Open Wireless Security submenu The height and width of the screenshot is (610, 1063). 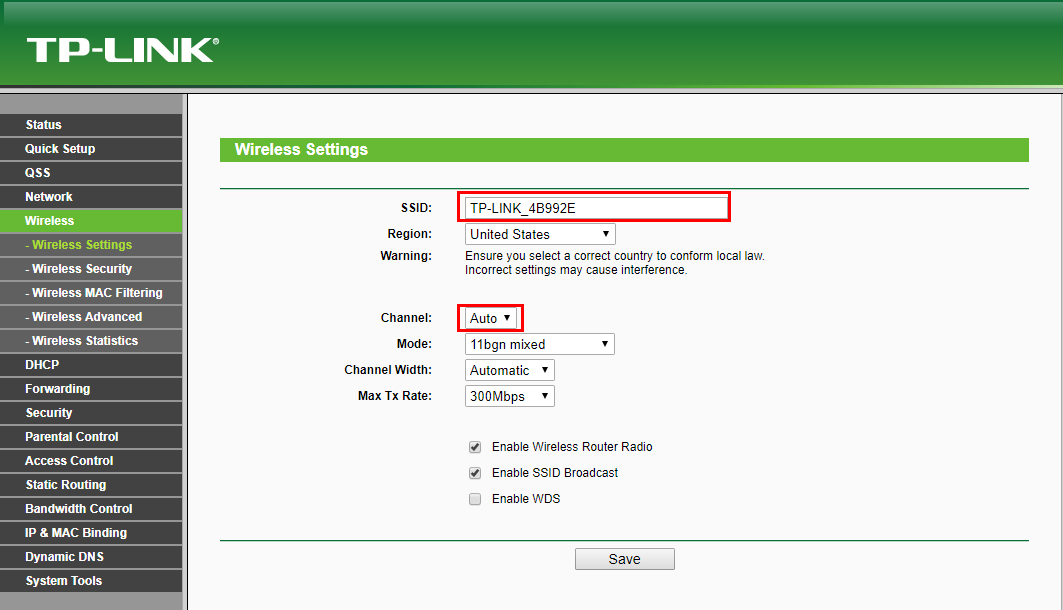(x=91, y=269)
